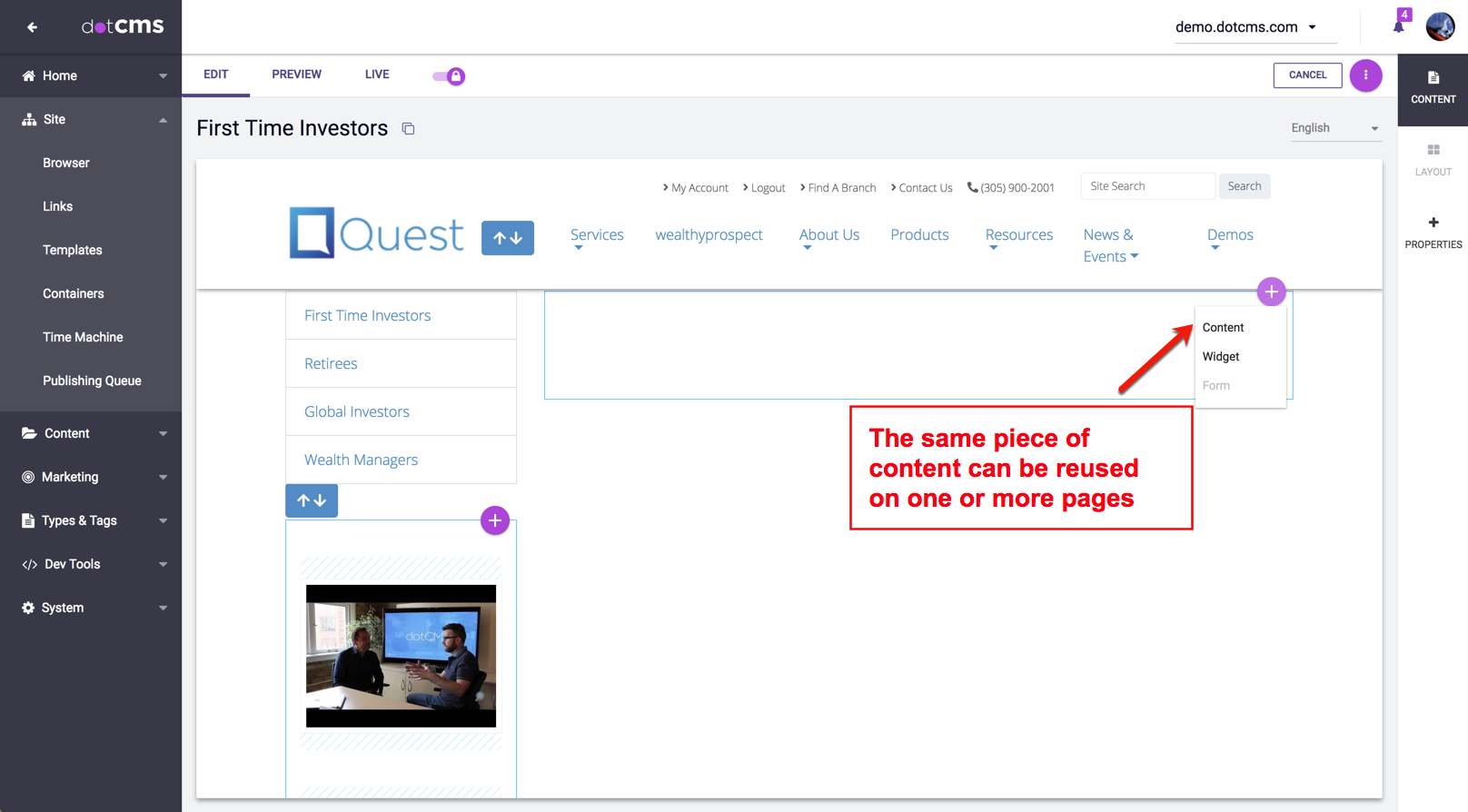Screen dimensions: 1468x812
Task: Click the user avatar in top bar
Action: [x=1440, y=27]
